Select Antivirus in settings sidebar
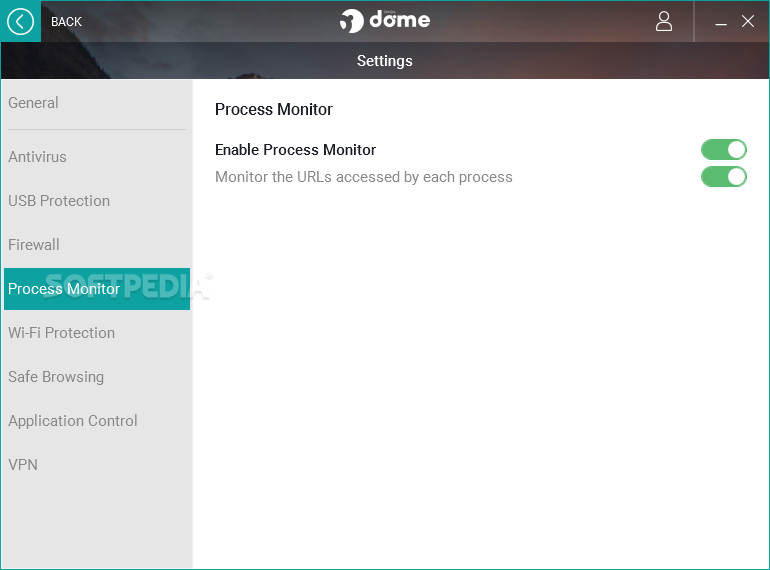 [37, 157]
